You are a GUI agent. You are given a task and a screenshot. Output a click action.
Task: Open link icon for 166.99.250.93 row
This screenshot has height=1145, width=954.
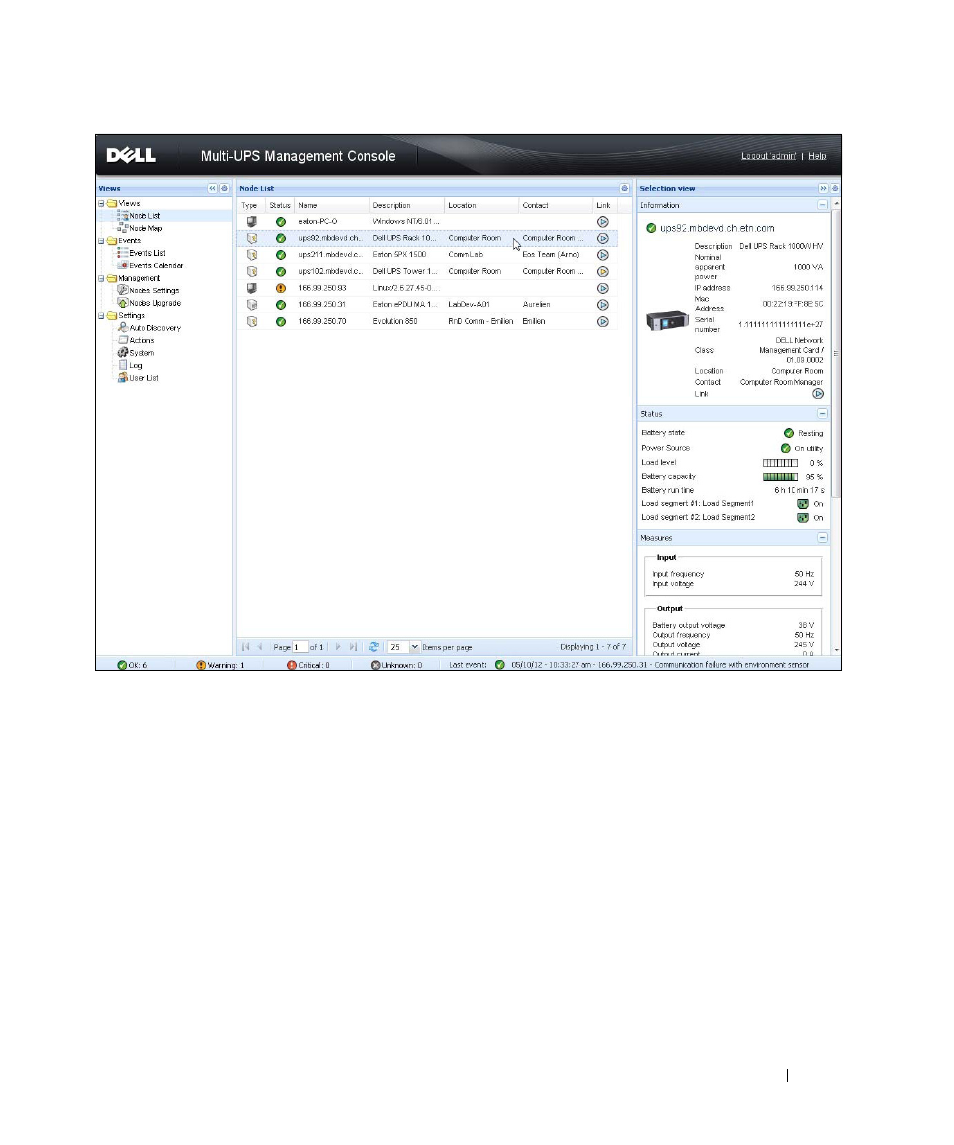pyautogui.click(x=603, y=288)
